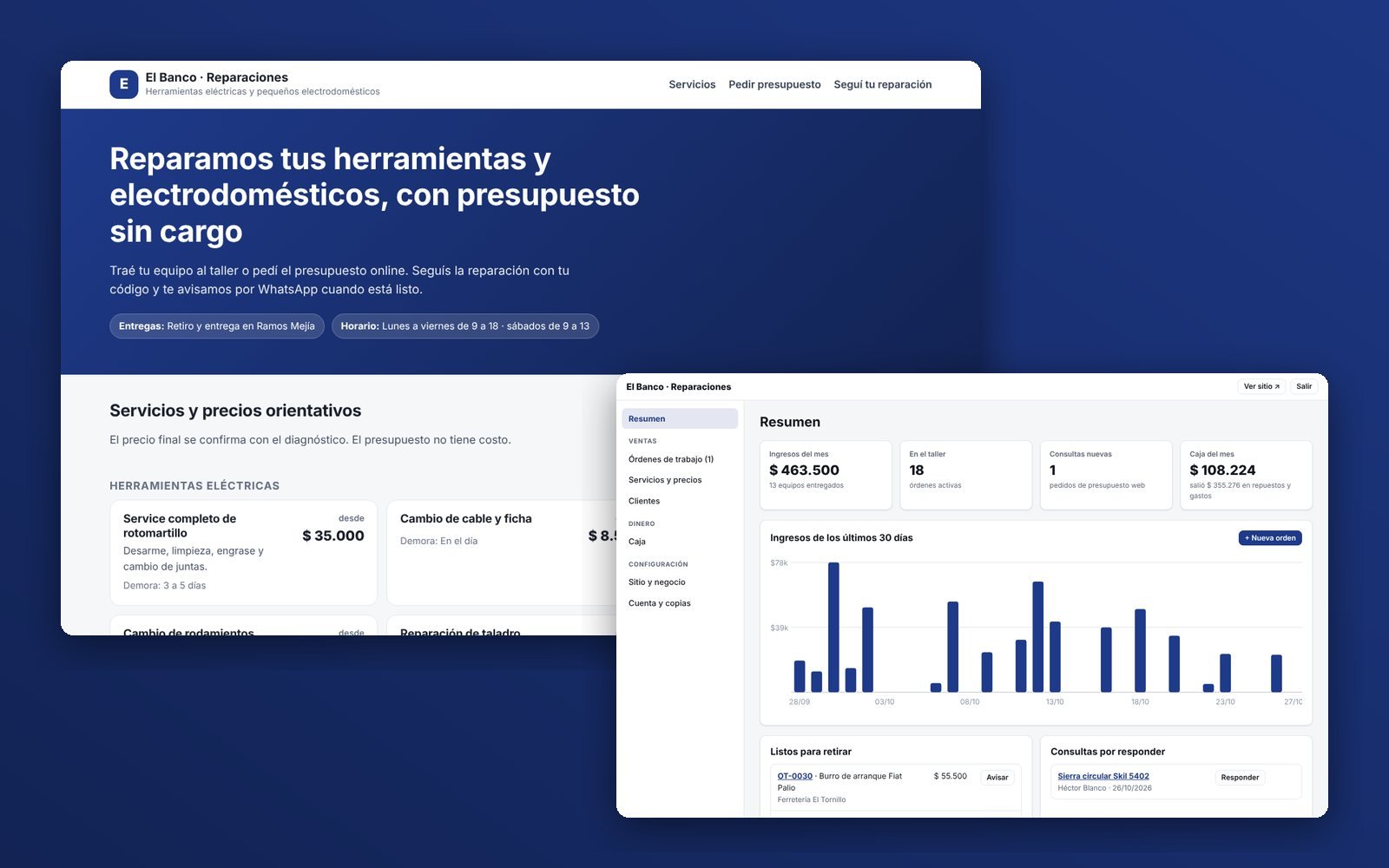Click the Entregas info pill in hero

(x=217, y=326)
